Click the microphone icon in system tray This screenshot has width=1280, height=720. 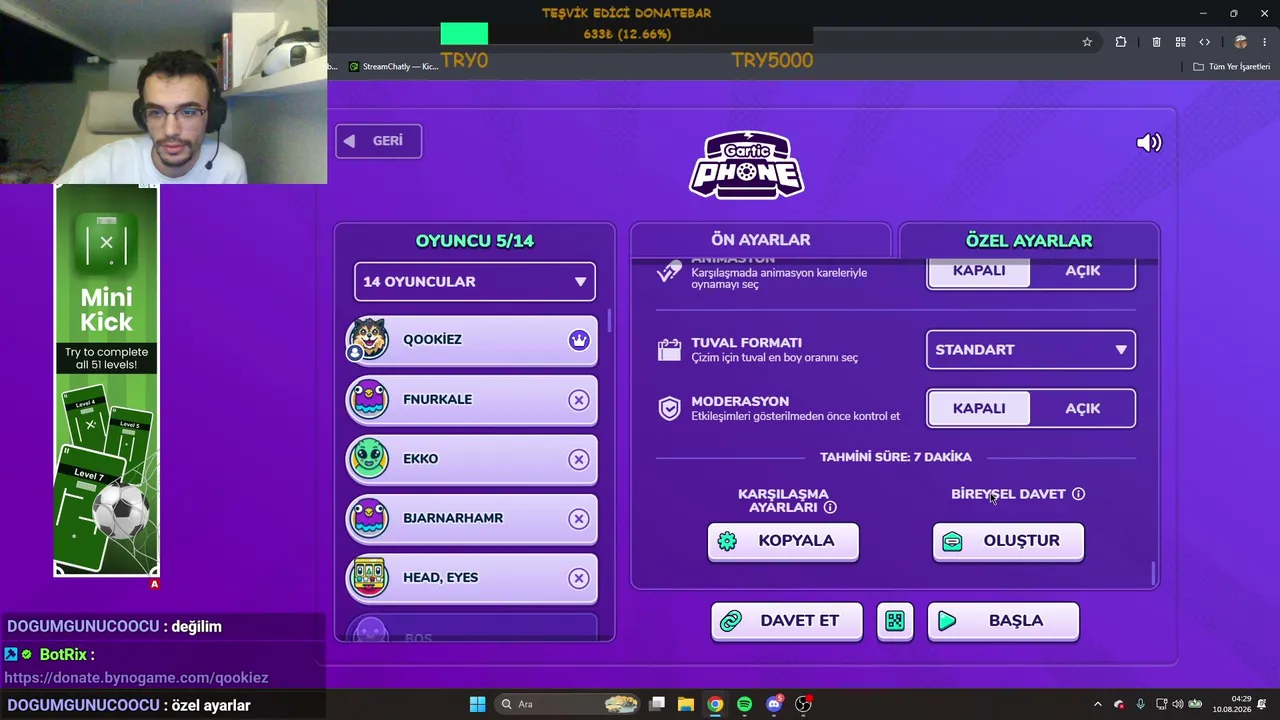coord(1140,704)
